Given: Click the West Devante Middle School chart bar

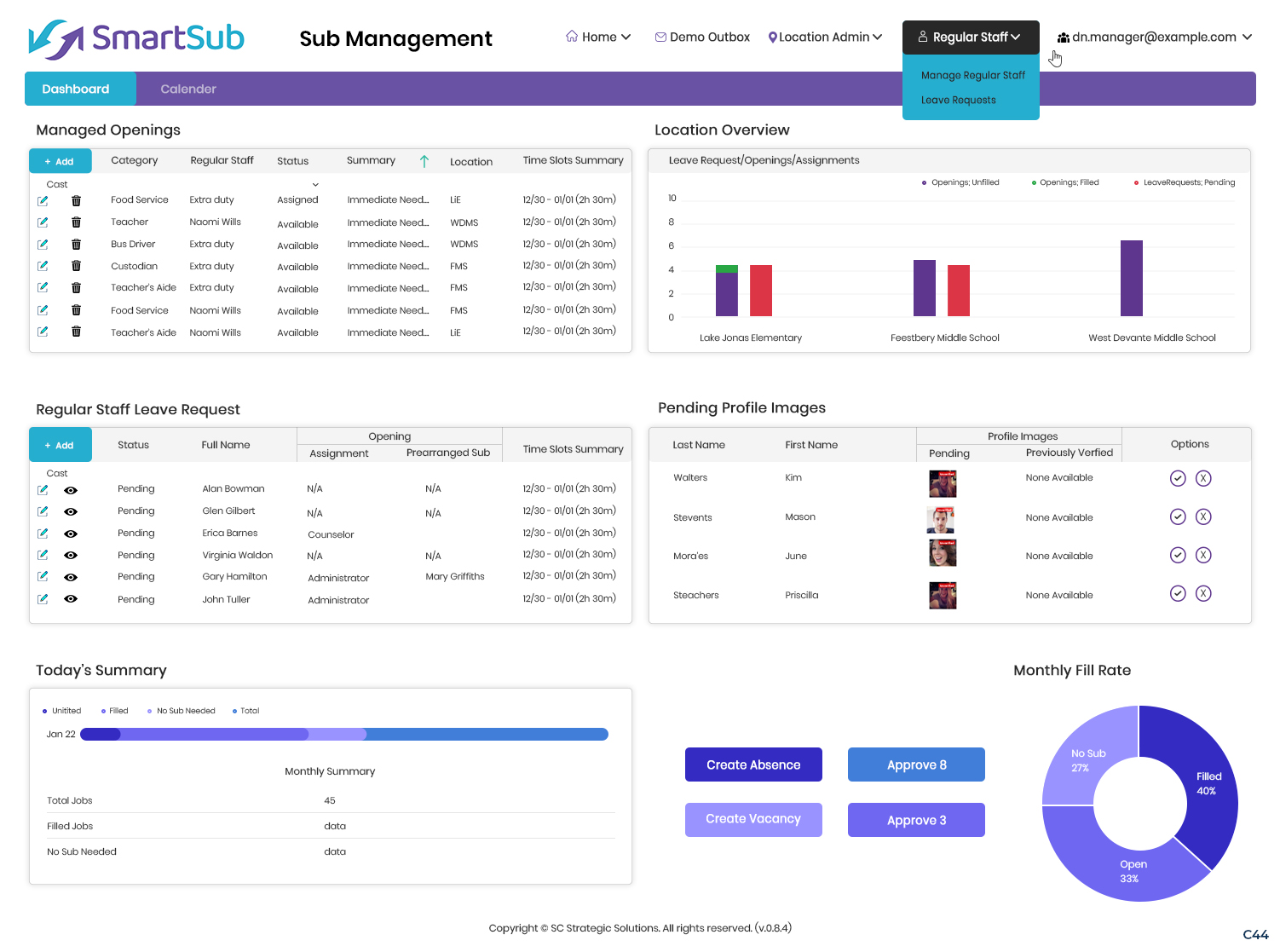Looking at the screenshot, I should coord(1132,279).
